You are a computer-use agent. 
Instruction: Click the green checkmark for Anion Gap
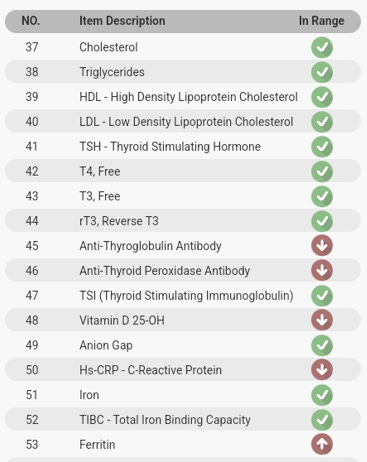pyautogui.click(x=322, y=345)
